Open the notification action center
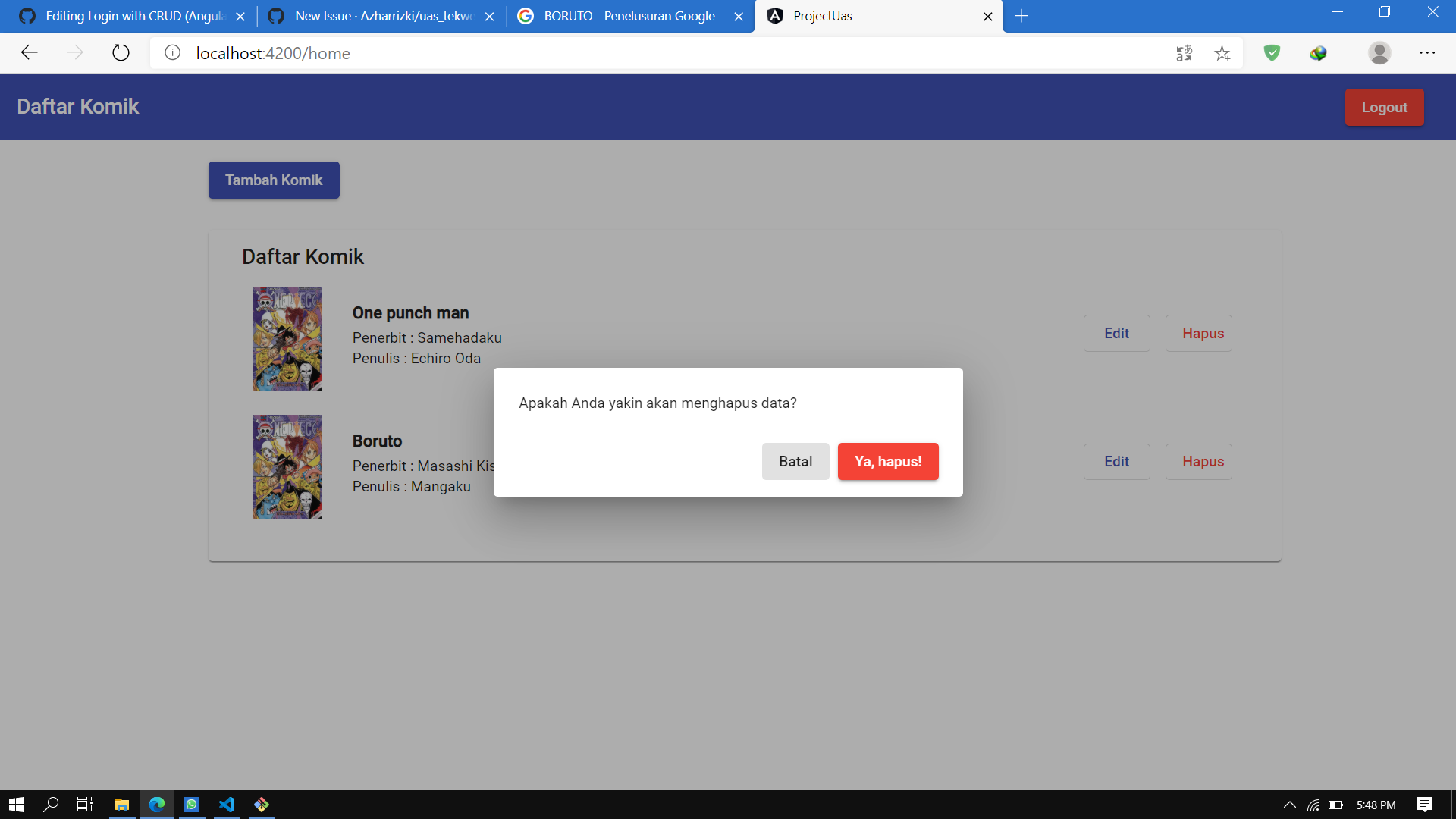The image size is (1456, 819). point(1425,805)
